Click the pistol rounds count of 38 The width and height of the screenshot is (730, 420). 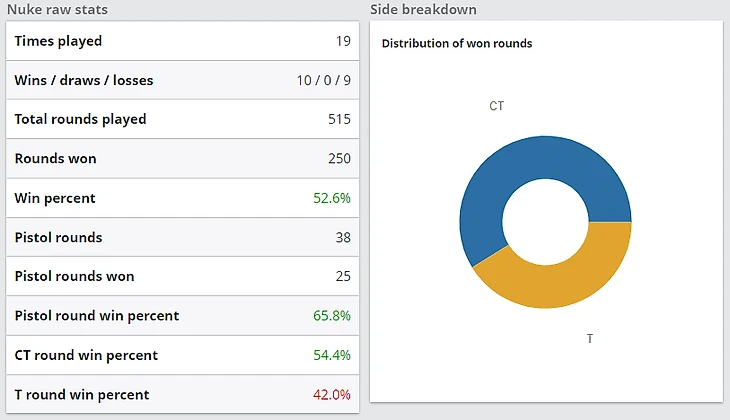342,238
